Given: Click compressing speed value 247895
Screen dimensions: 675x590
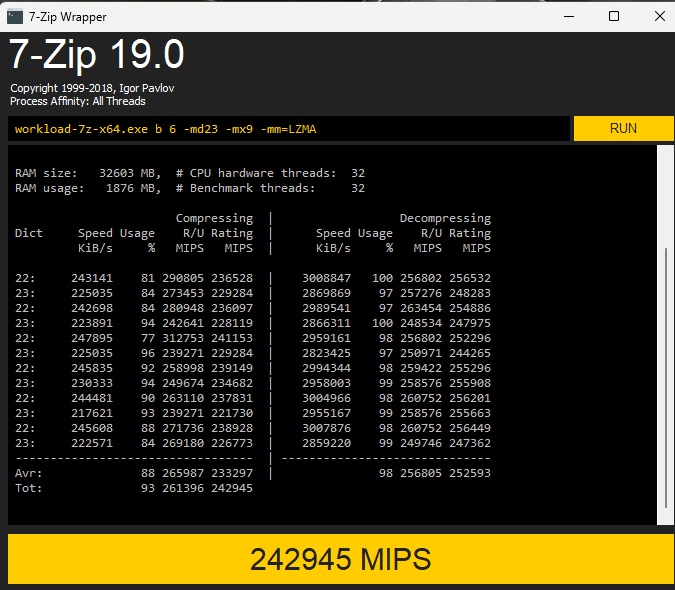Looking at the screenshot, I should click(x=92, y=338).
